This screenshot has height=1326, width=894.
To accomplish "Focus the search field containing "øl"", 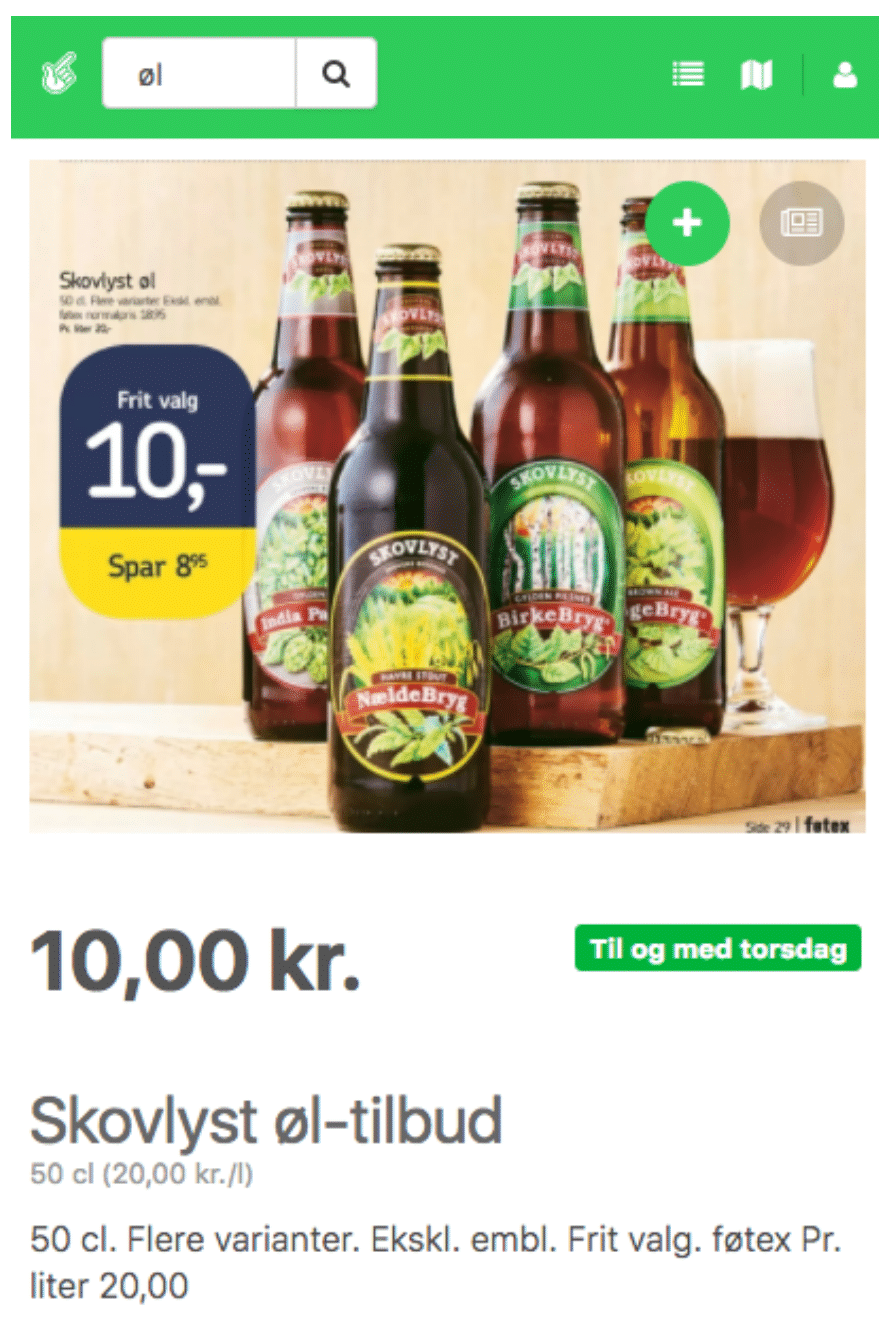I will click(x=199, y=73).
